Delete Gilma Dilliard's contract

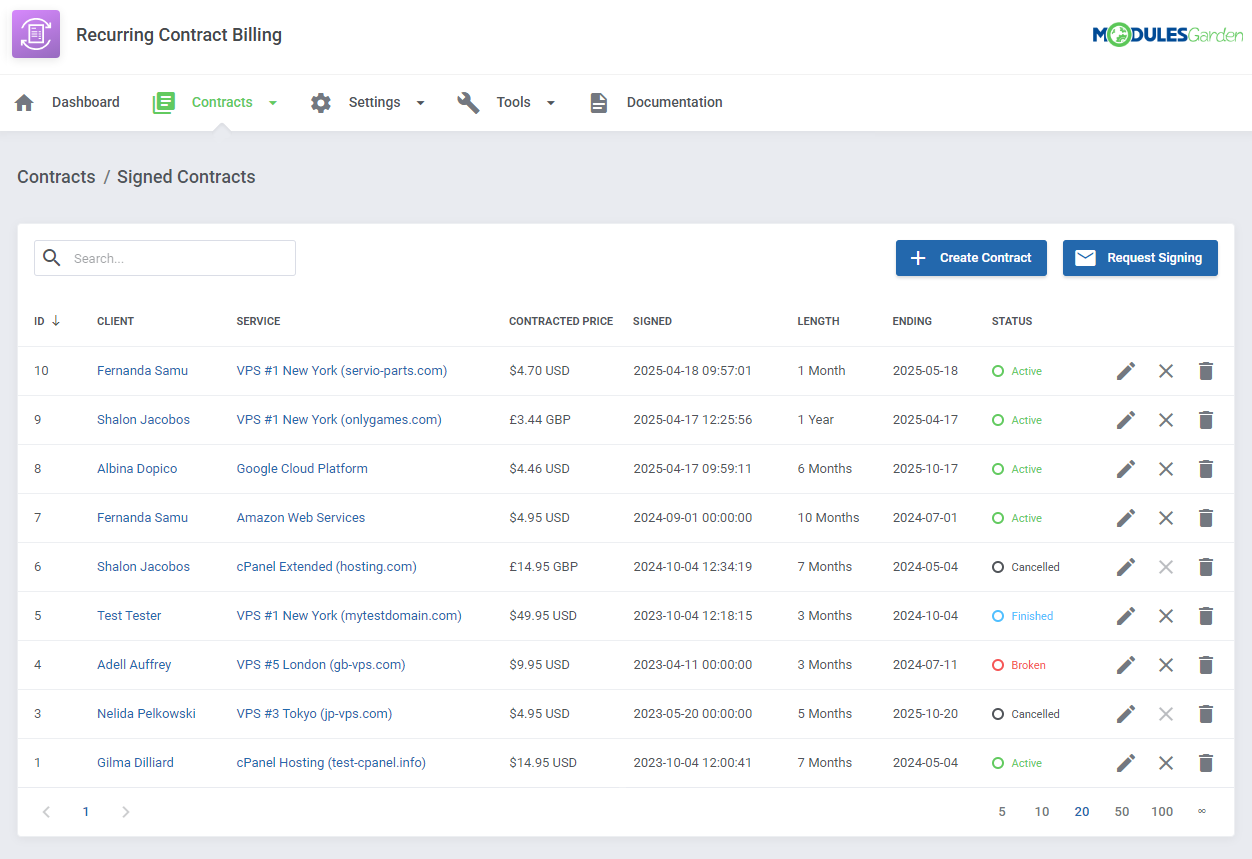(1206, 763)
